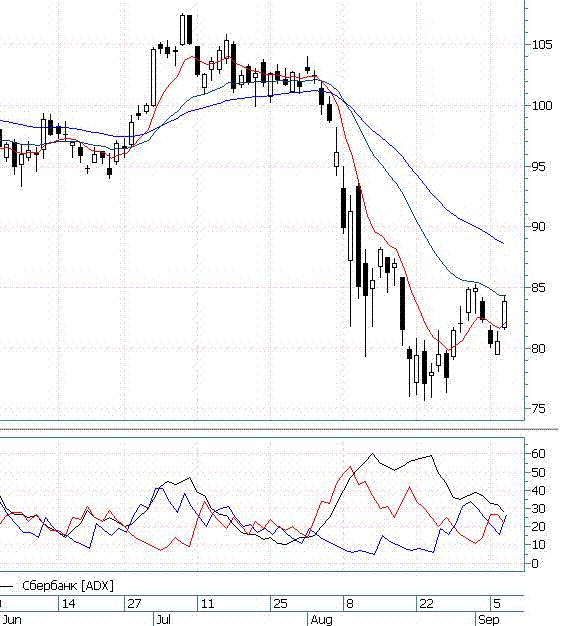Click date marker 5 in September
The image size is (561, 626).
point(496,603)
